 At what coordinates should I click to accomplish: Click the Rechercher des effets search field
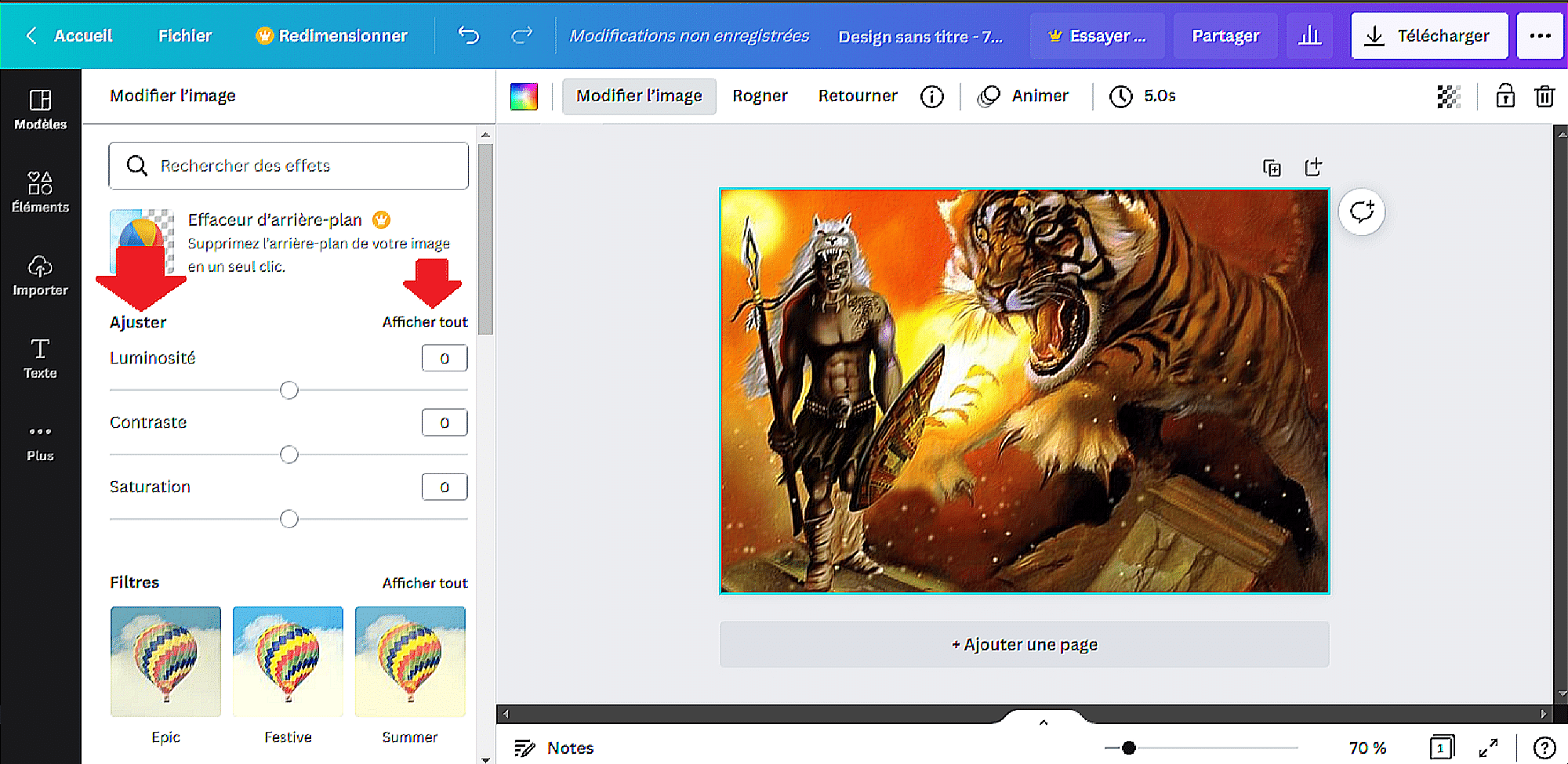coord(289,165)
